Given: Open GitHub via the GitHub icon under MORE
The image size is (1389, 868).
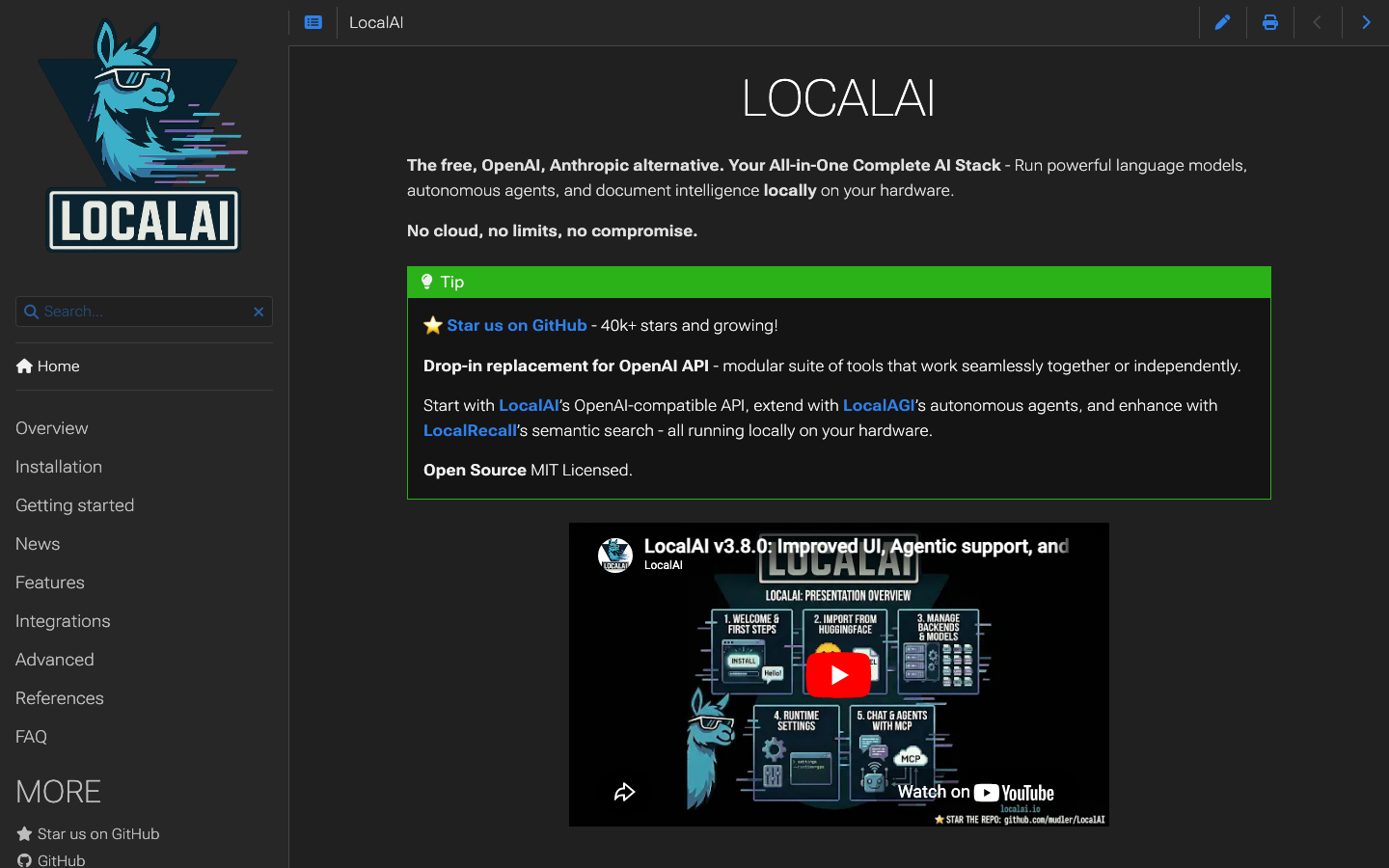Looking at the screenshot, I should pos(24,859).
